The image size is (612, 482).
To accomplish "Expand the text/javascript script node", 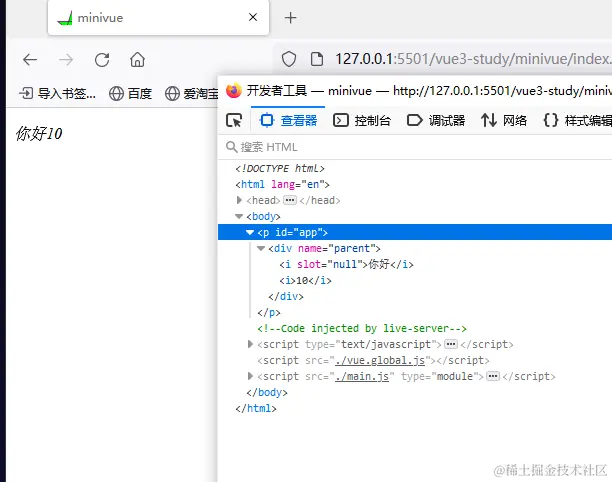I will (x=250, y=344).
